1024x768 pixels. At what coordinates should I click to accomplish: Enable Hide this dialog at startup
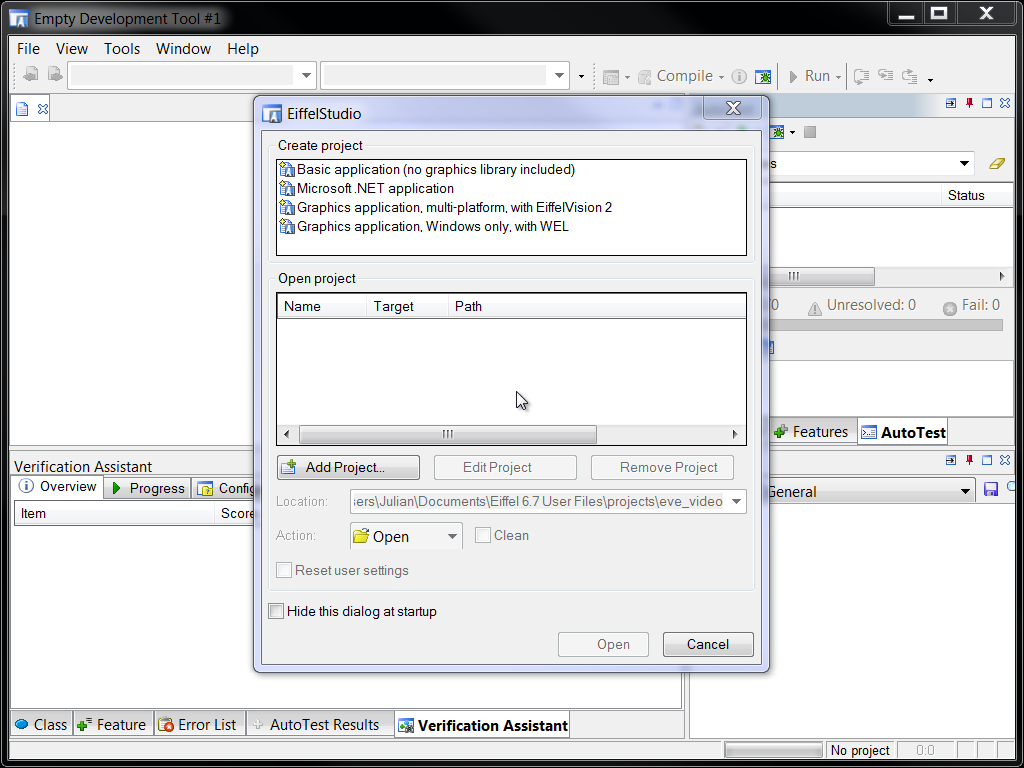click(x=276, y=611)
